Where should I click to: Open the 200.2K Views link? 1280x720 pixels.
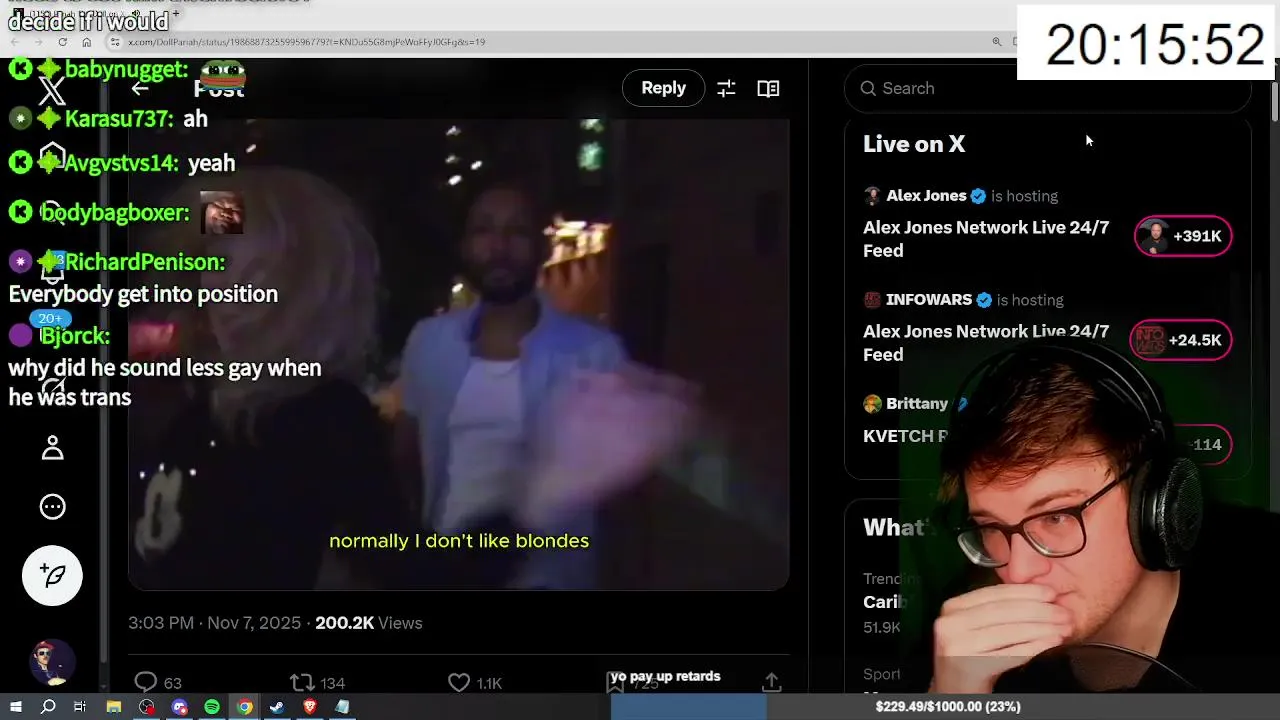368,623
